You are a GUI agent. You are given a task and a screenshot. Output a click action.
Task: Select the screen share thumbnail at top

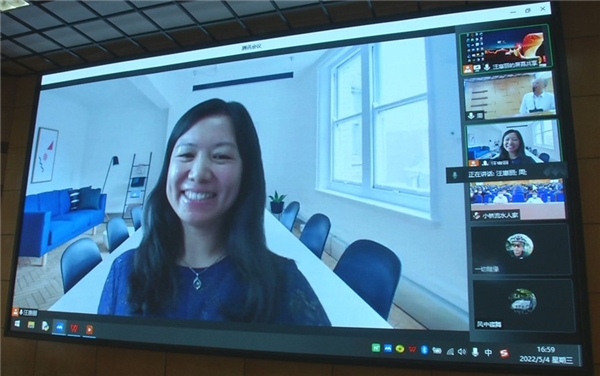[505, 49]
